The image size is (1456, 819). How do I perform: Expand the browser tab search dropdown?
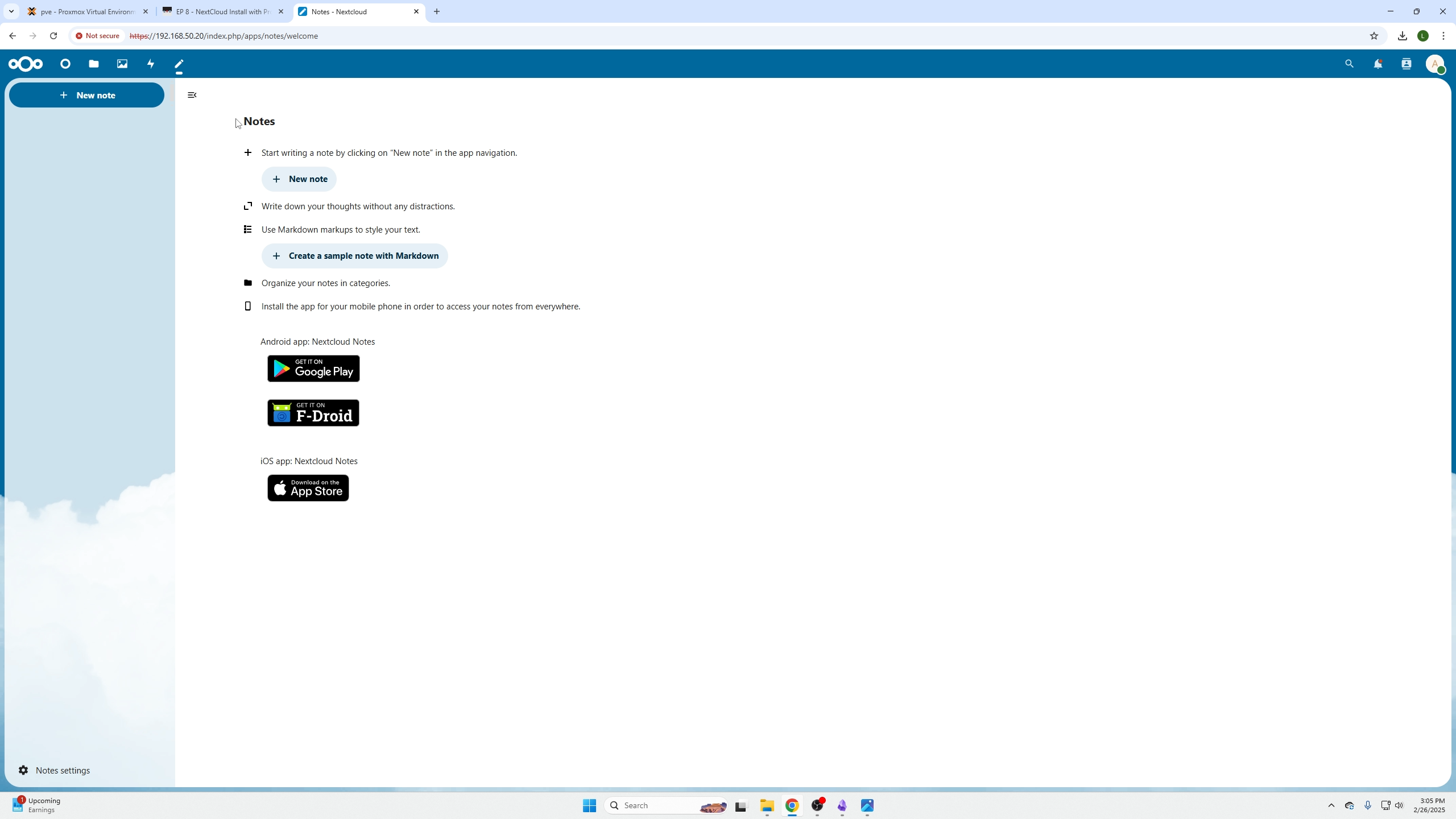pos(11,11)
